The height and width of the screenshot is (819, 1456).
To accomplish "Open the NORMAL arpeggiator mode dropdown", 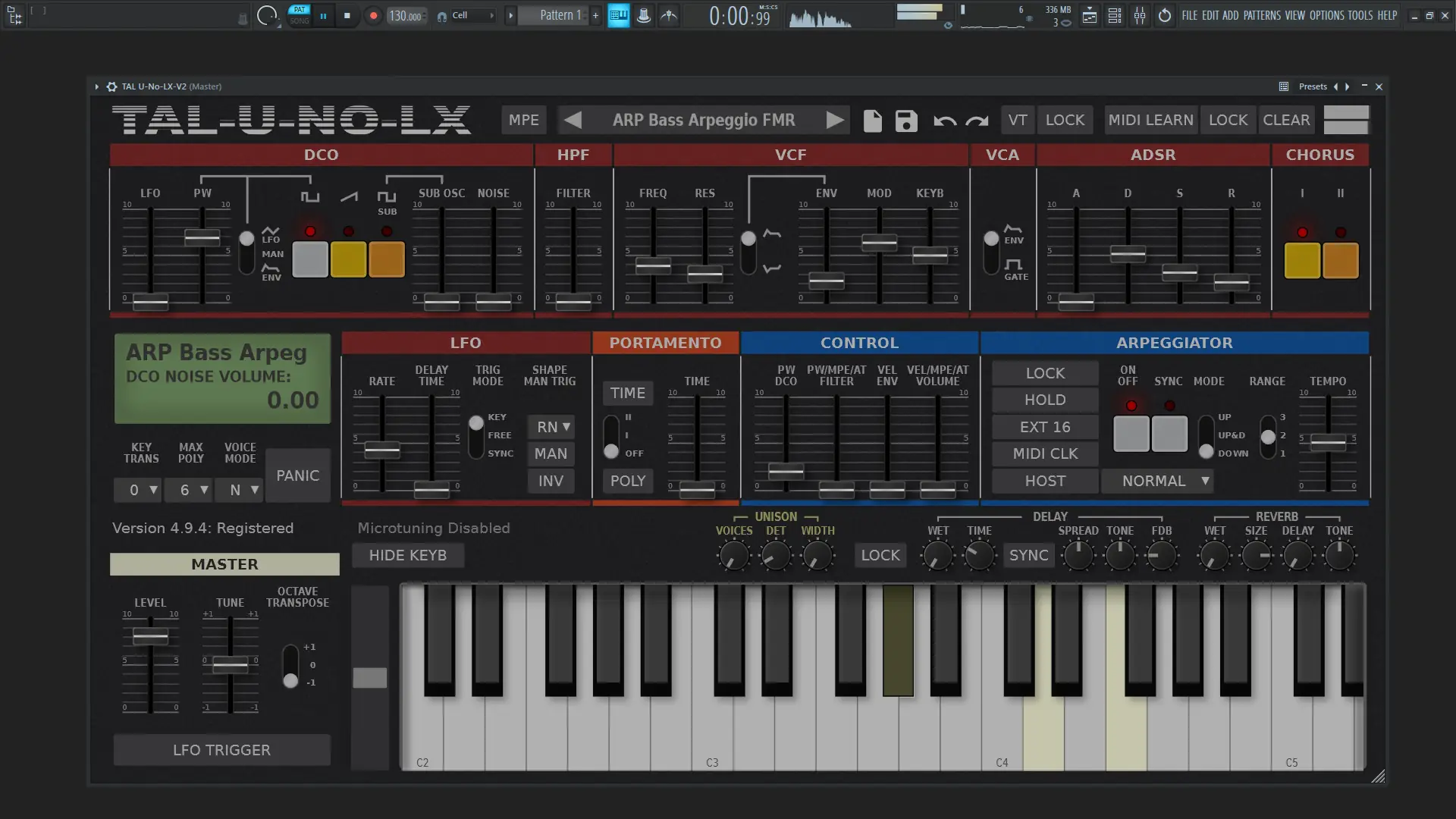I will [1157, 480].
